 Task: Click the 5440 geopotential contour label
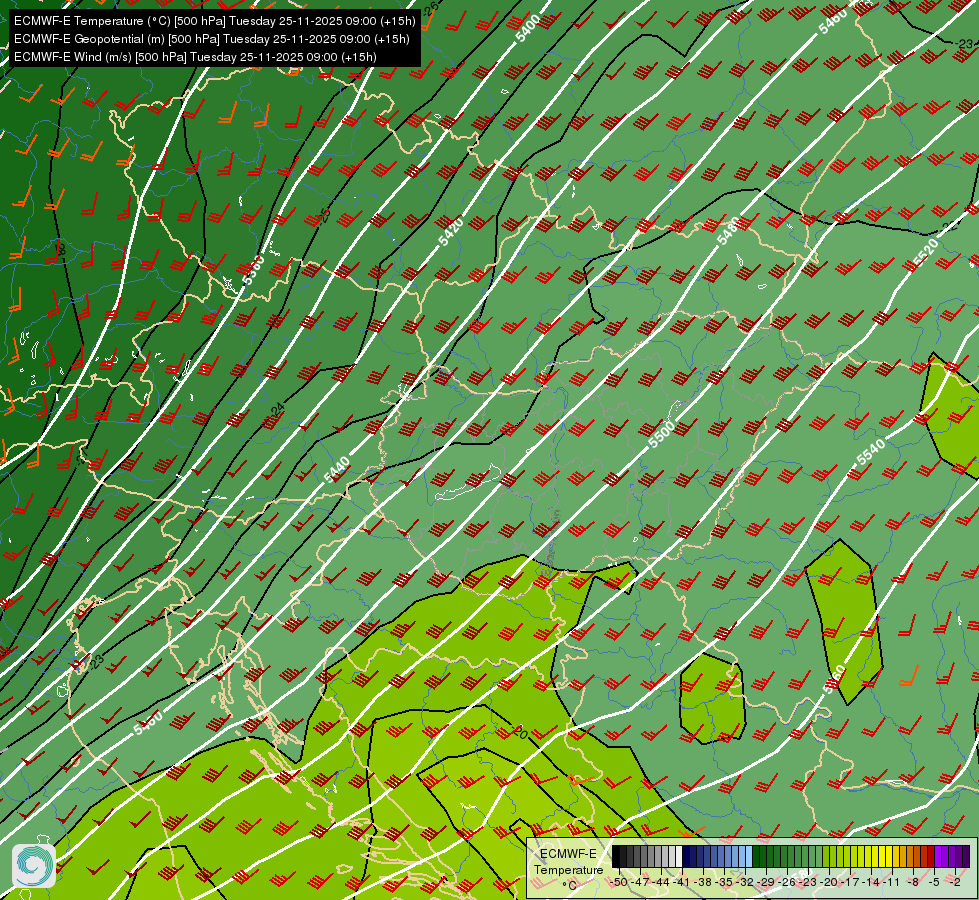pos(337,470)
